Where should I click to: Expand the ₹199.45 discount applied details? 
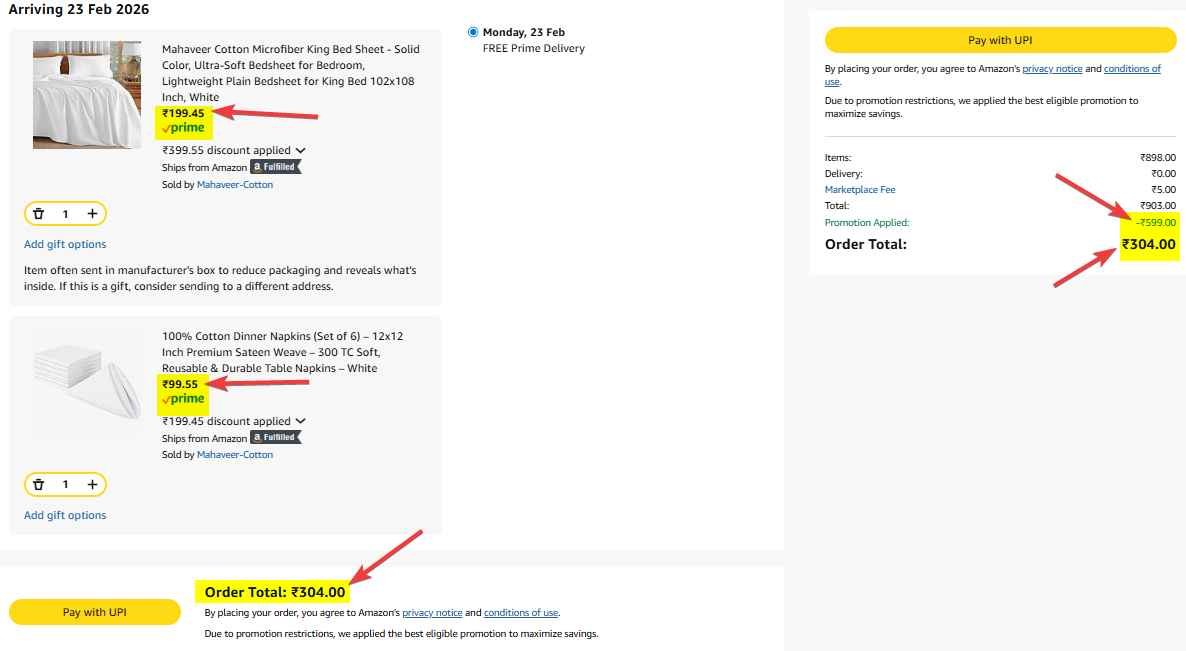click(301, 422)
